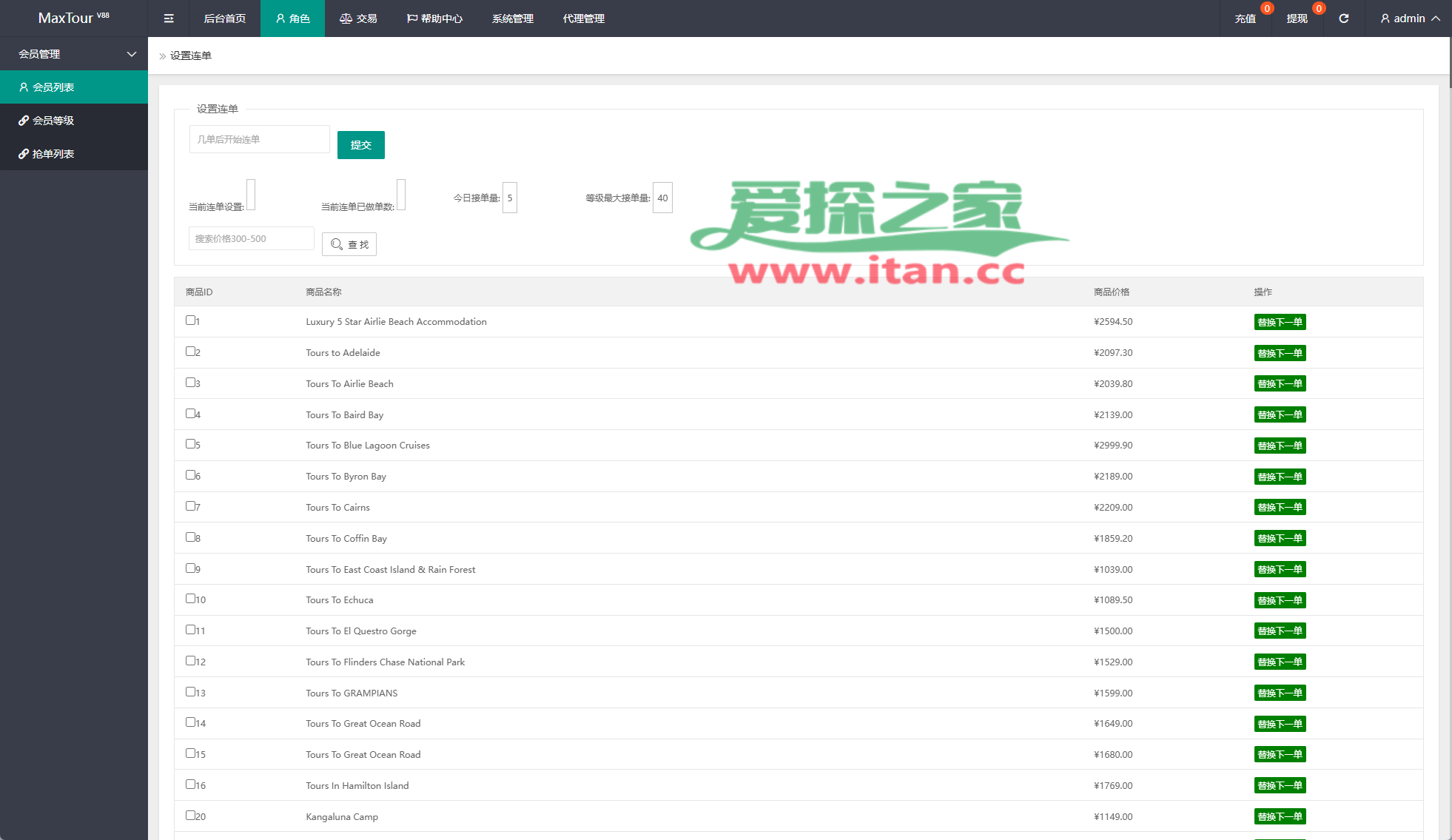Image resolution: width=1452 pixels, height=840 pixels.
Task: Click the magnifier 查找 search button
Action: click(x=349, y=244)
